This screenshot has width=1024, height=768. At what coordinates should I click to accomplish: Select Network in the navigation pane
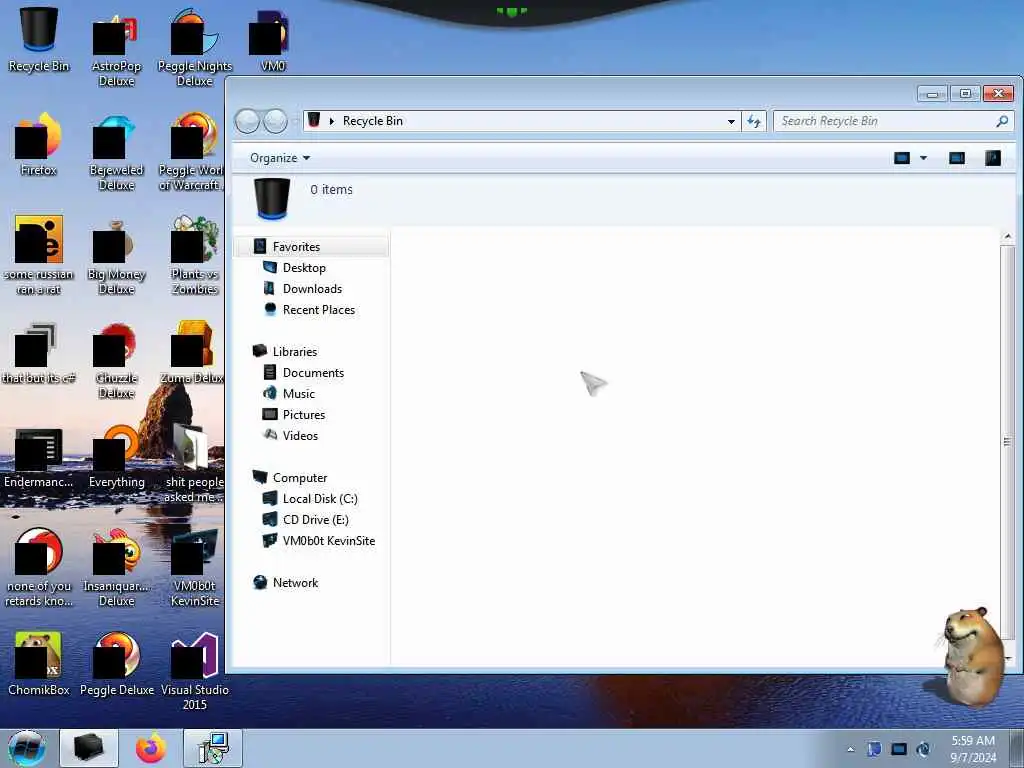pos(295,583)
